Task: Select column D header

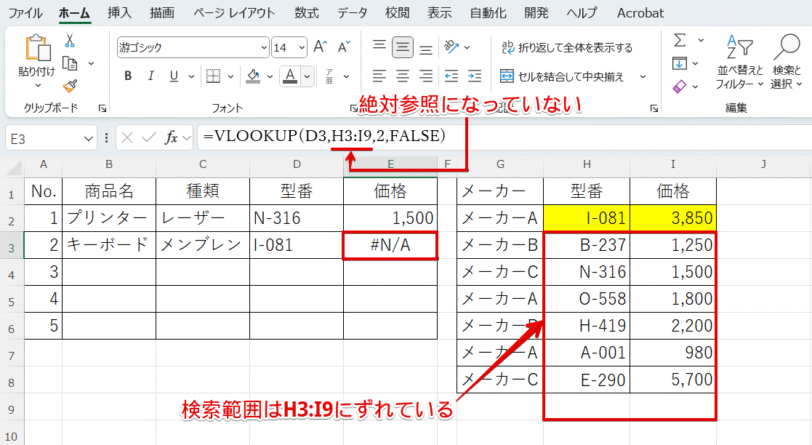Action: click(x=296, y=165)
